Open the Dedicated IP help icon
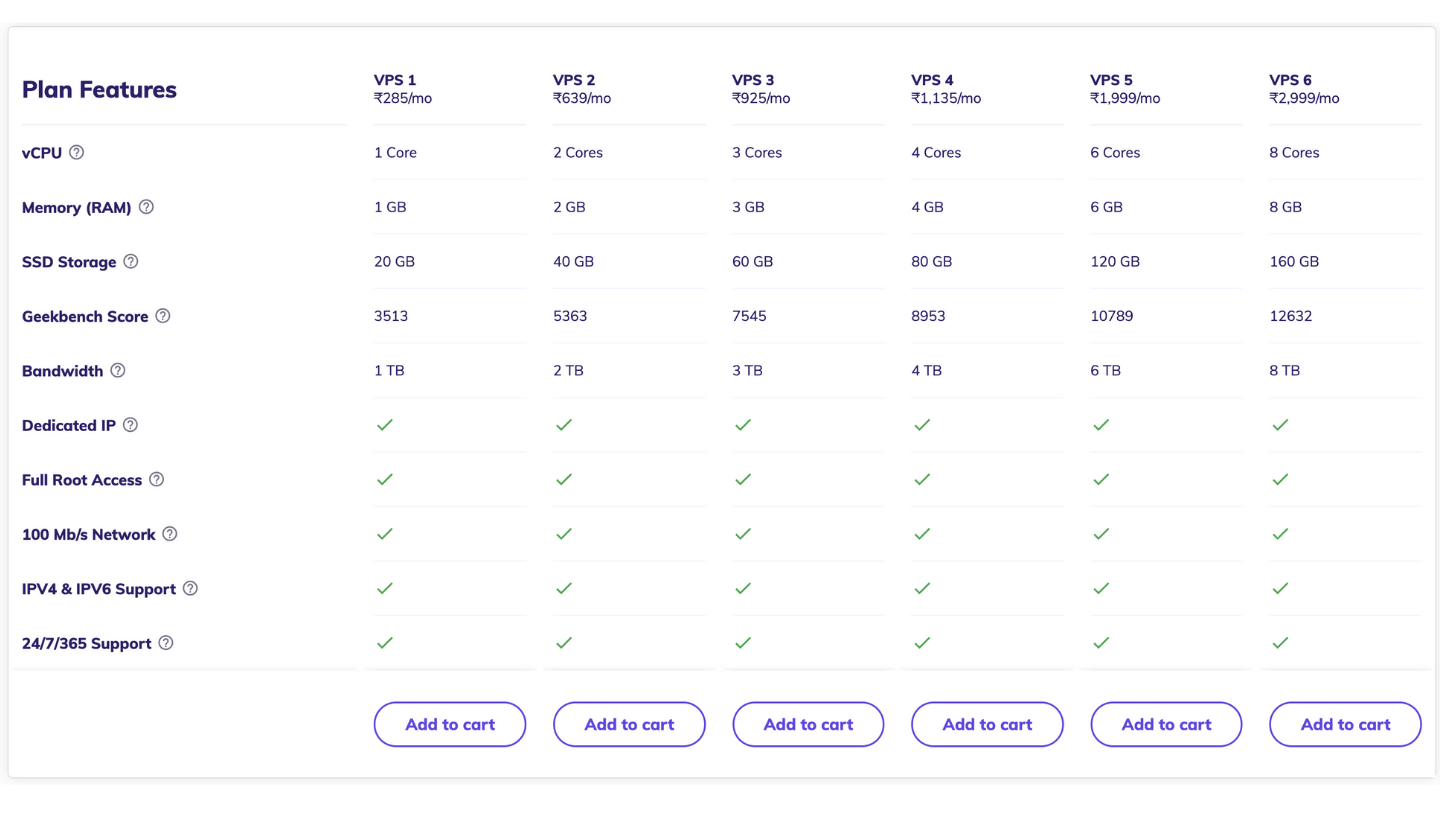 point(130,425)
